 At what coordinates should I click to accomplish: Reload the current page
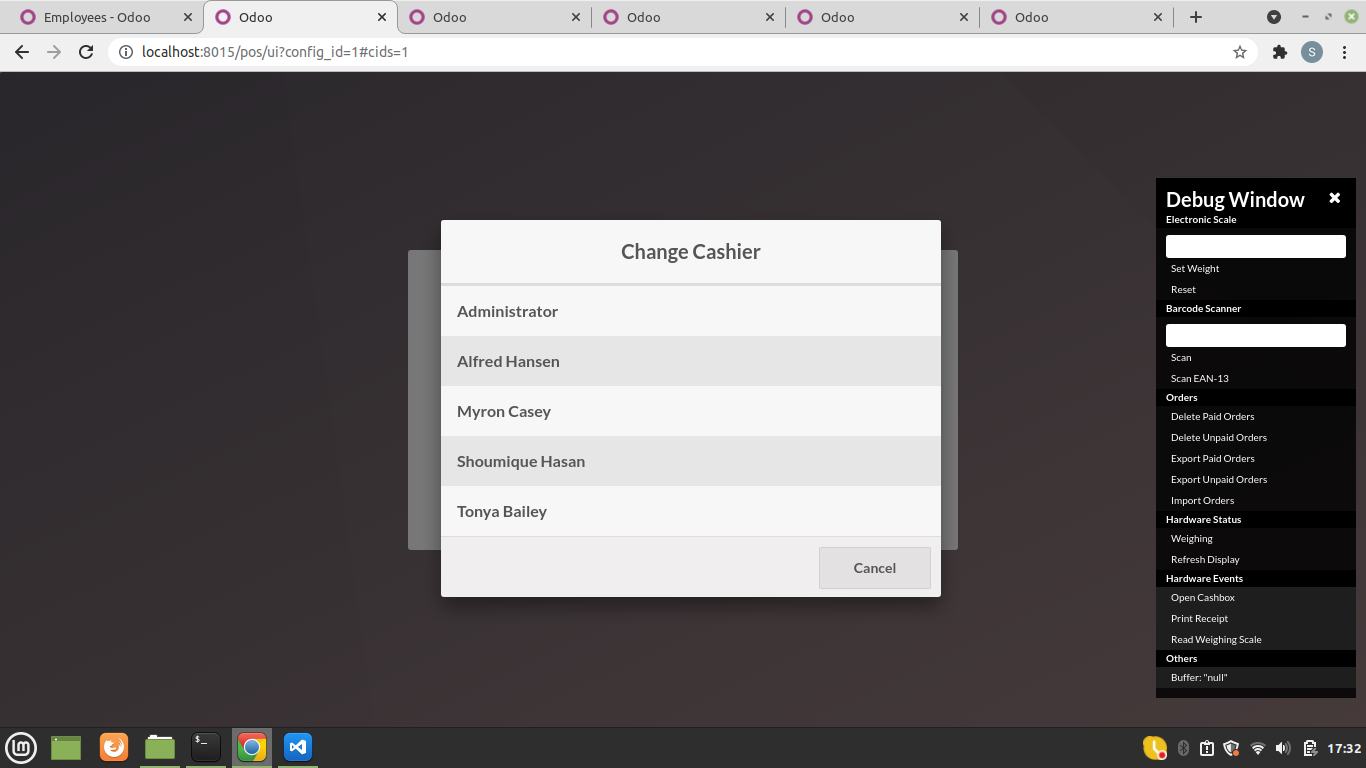[85, 51]
